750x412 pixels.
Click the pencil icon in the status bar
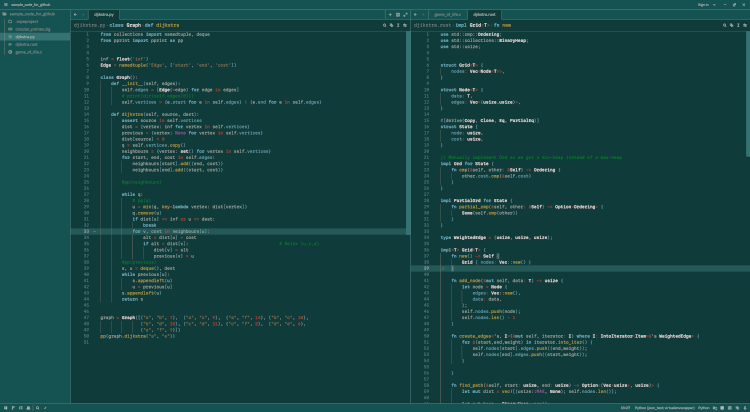45,408
